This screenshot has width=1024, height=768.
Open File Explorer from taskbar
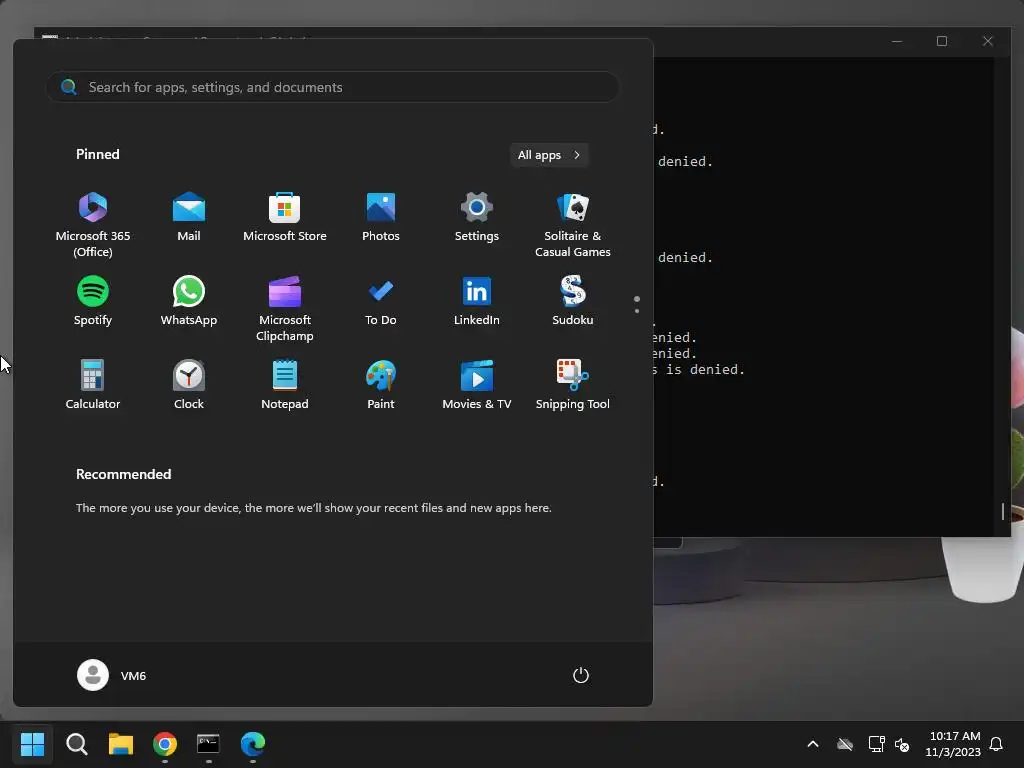(121, 744)
